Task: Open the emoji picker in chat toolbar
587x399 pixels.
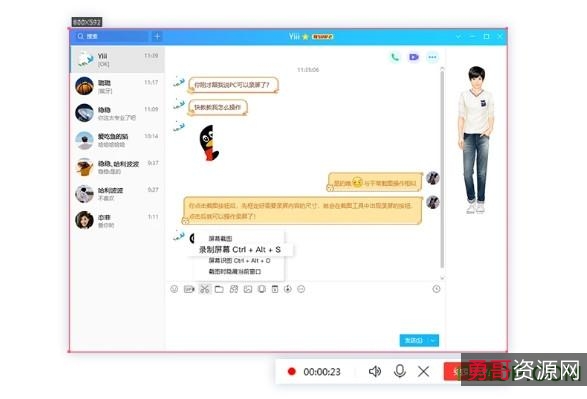Action: coord(174,289)
